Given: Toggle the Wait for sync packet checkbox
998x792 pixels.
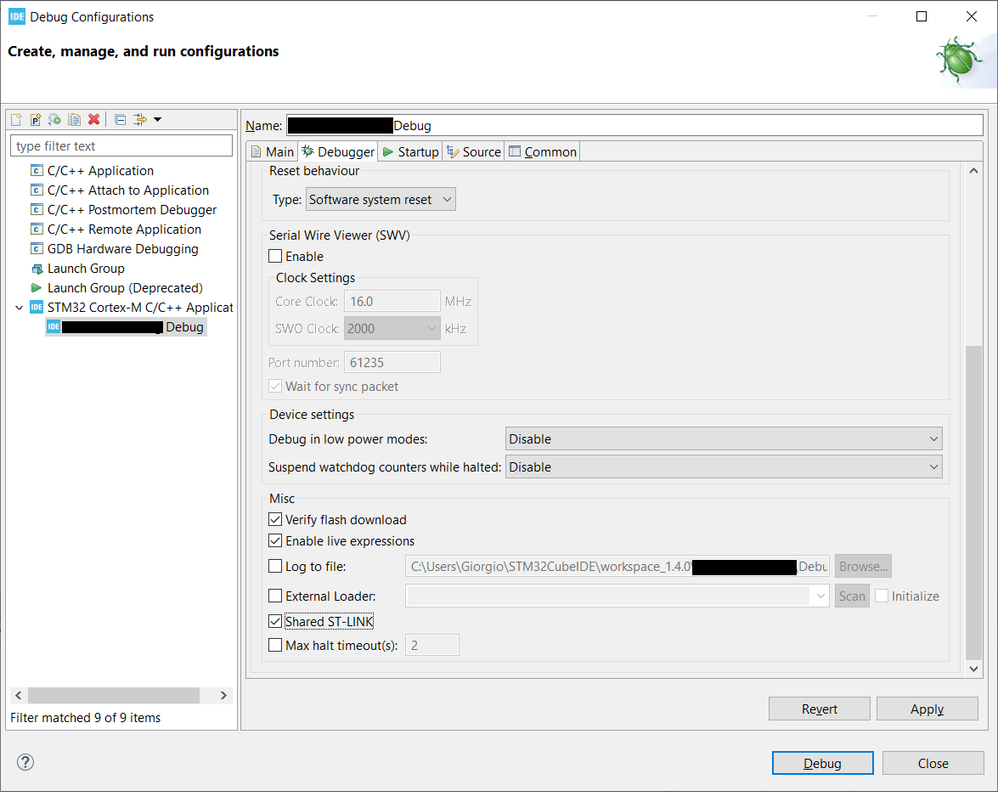Looking at the screenshot, I should [x=275, y=386].
